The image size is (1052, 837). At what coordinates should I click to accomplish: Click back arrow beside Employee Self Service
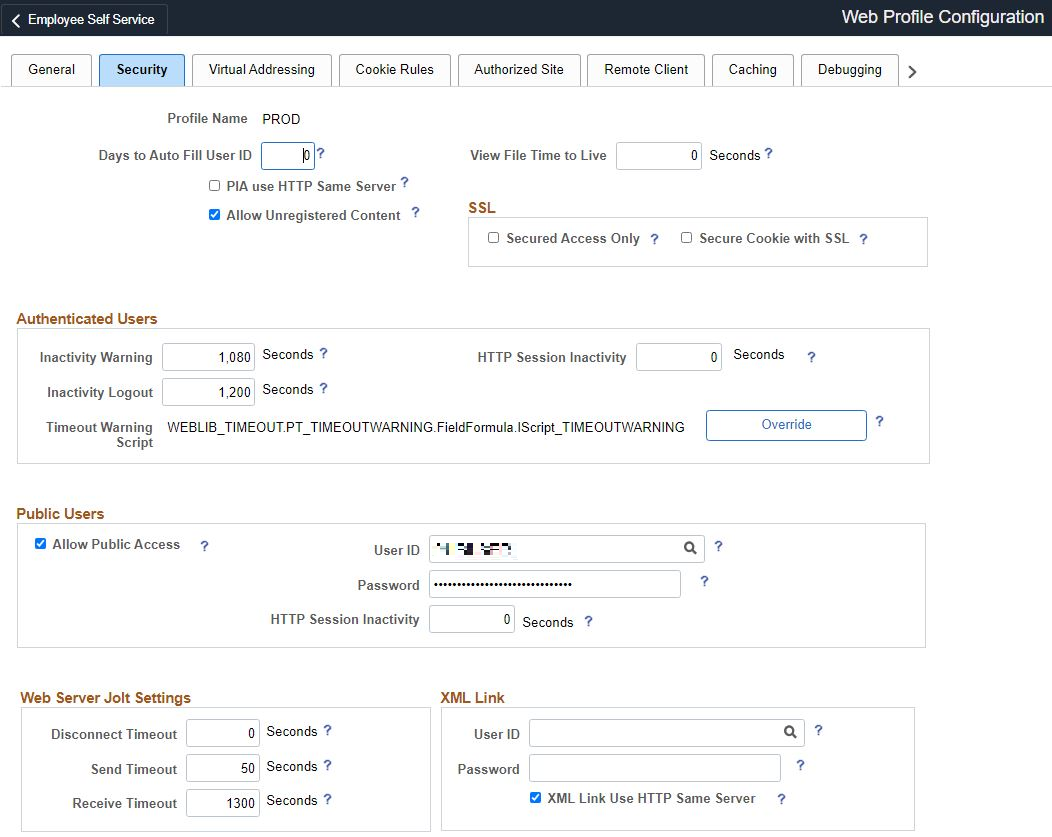click(x=16, y=20)
